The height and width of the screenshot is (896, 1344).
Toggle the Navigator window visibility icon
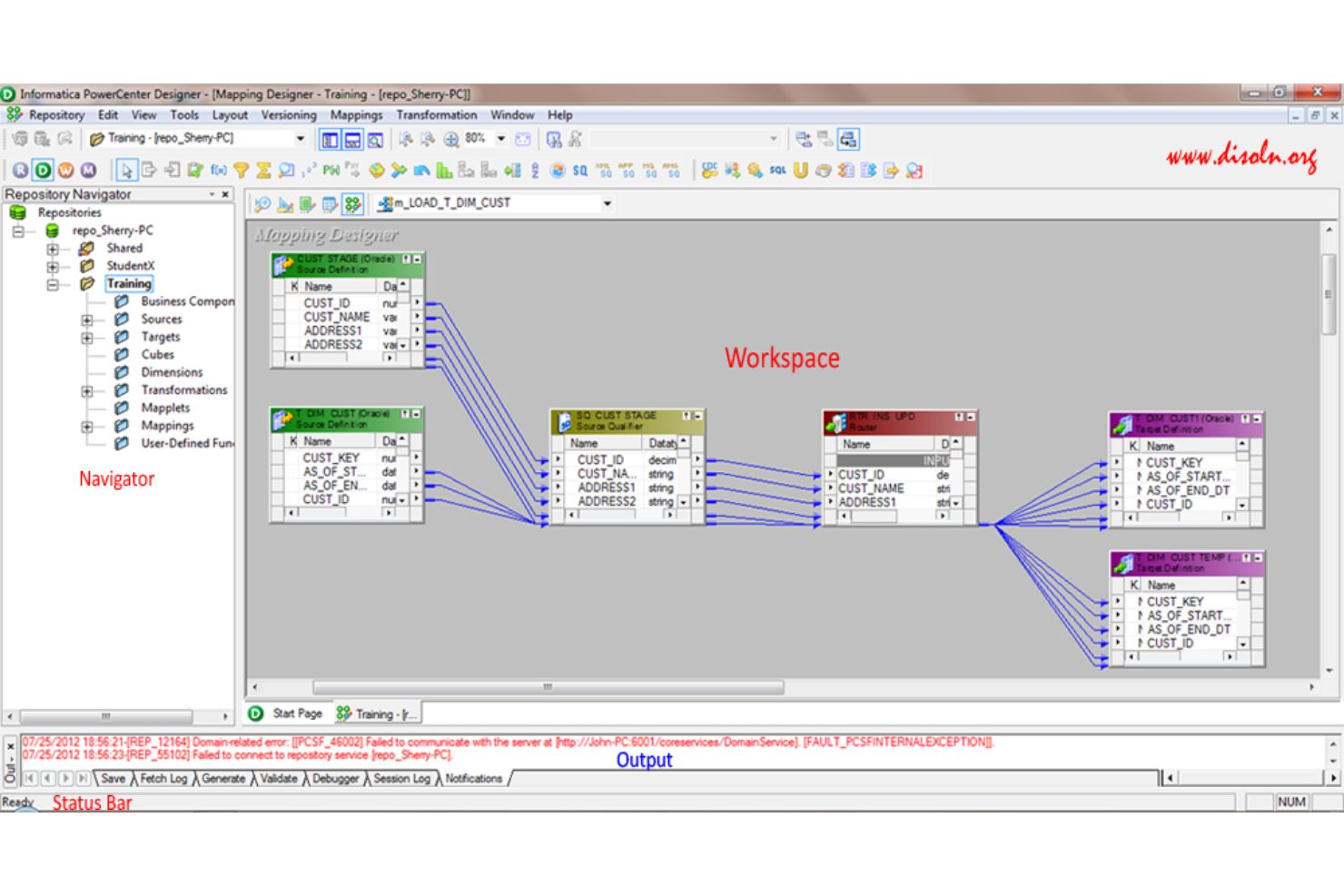point(331,138)
